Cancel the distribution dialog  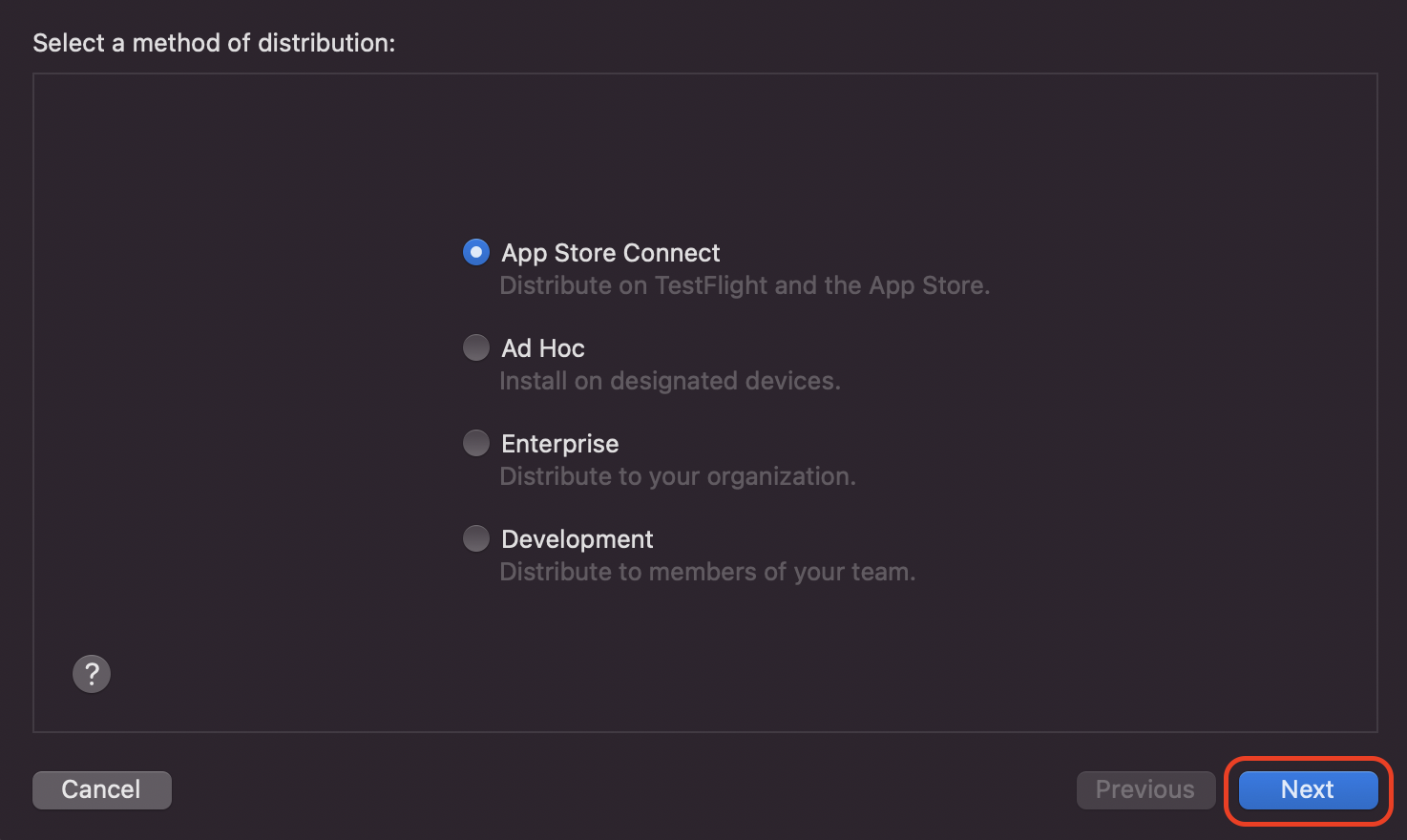pyautogui.click(x=102, y=789)
